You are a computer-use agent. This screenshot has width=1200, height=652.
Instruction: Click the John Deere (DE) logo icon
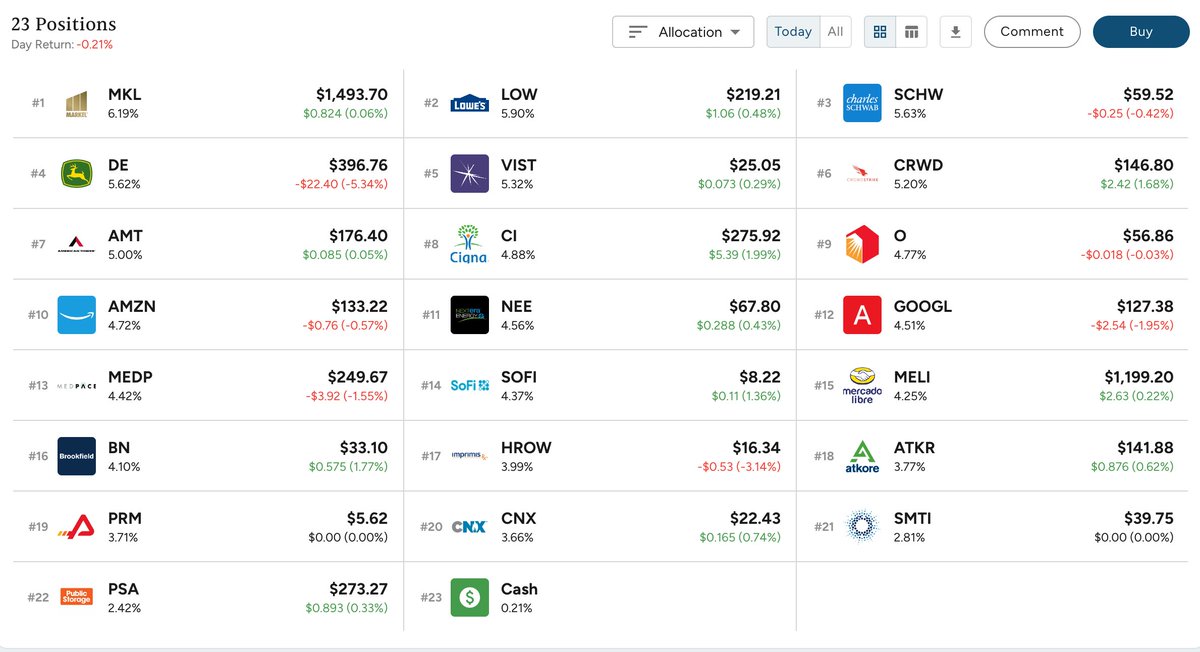point(77,174)
